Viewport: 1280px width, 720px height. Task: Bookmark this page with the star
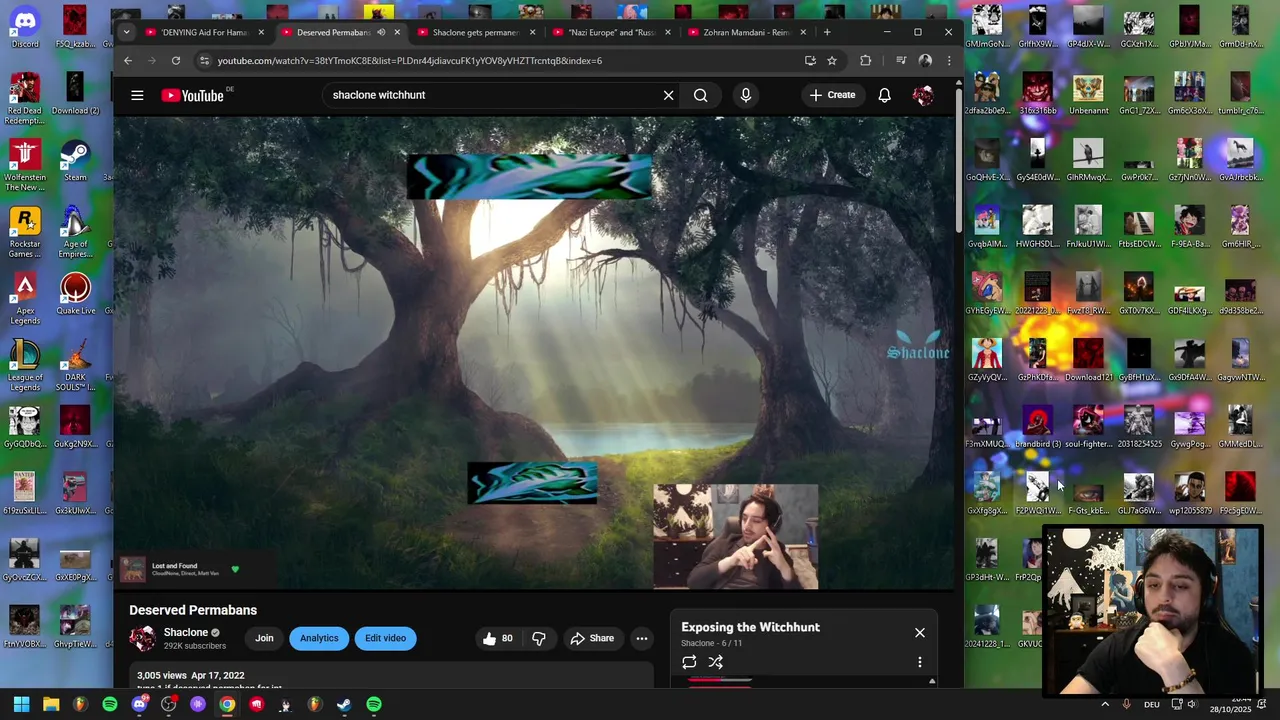[831, 60]
